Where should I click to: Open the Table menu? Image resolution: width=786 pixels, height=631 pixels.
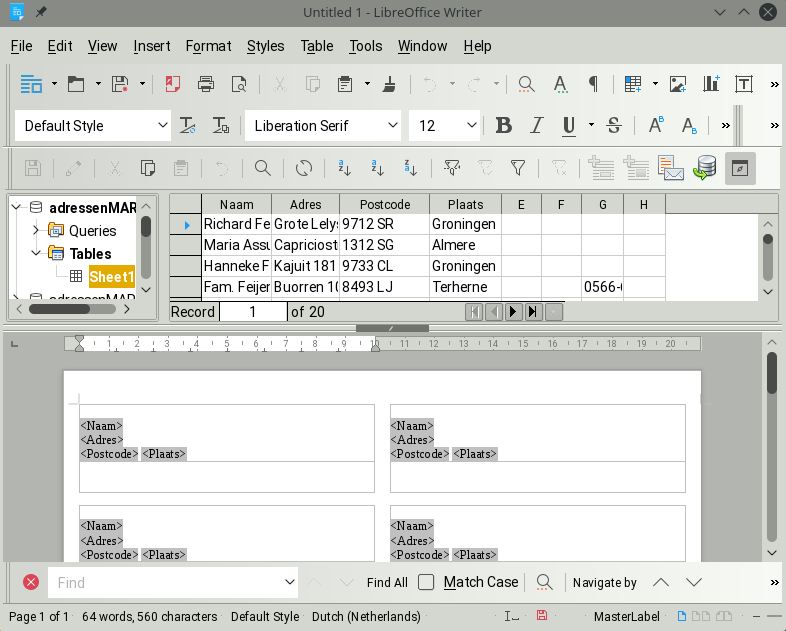pyautogui.click(x=317, y=46)
